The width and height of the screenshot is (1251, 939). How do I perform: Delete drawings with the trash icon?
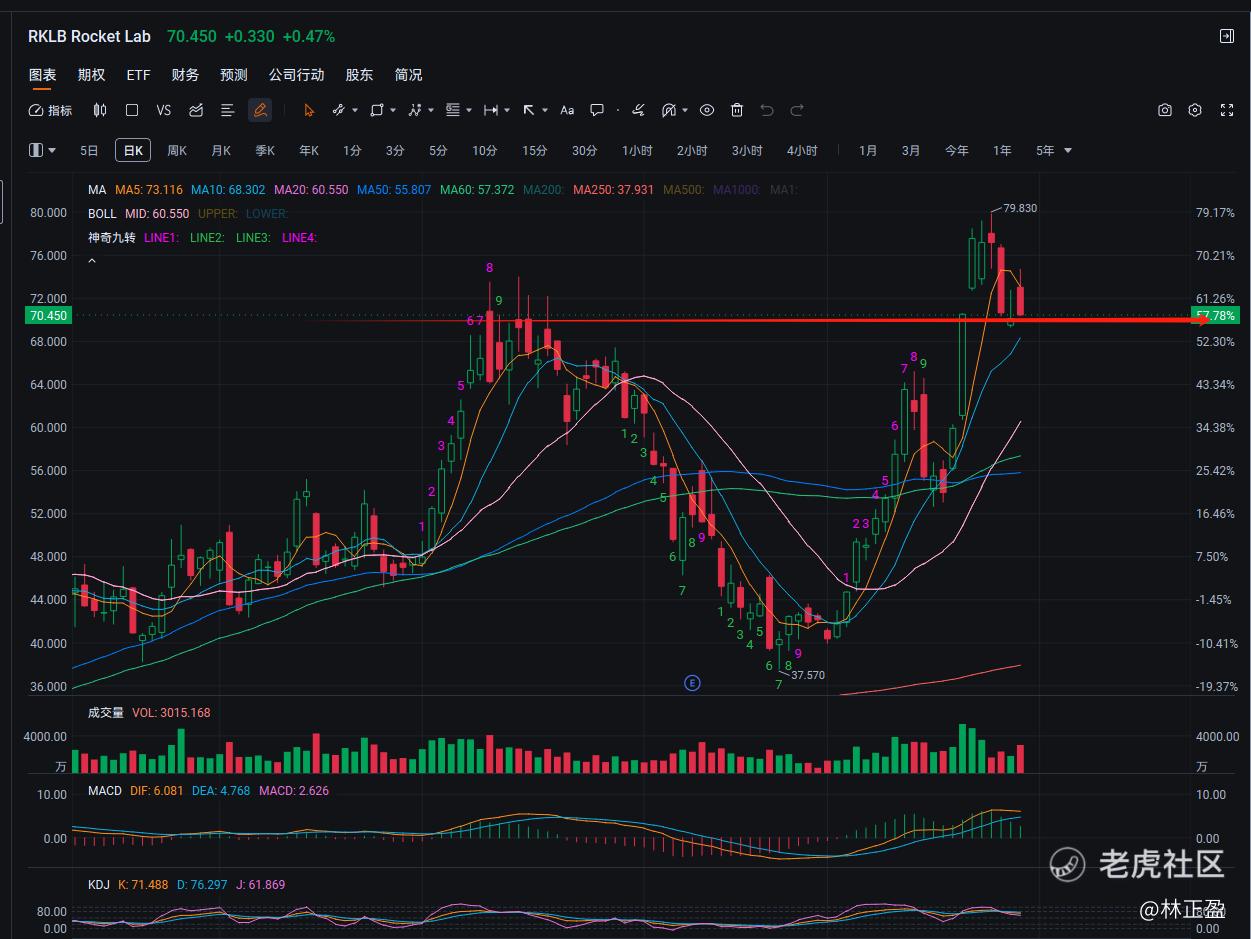737,110
